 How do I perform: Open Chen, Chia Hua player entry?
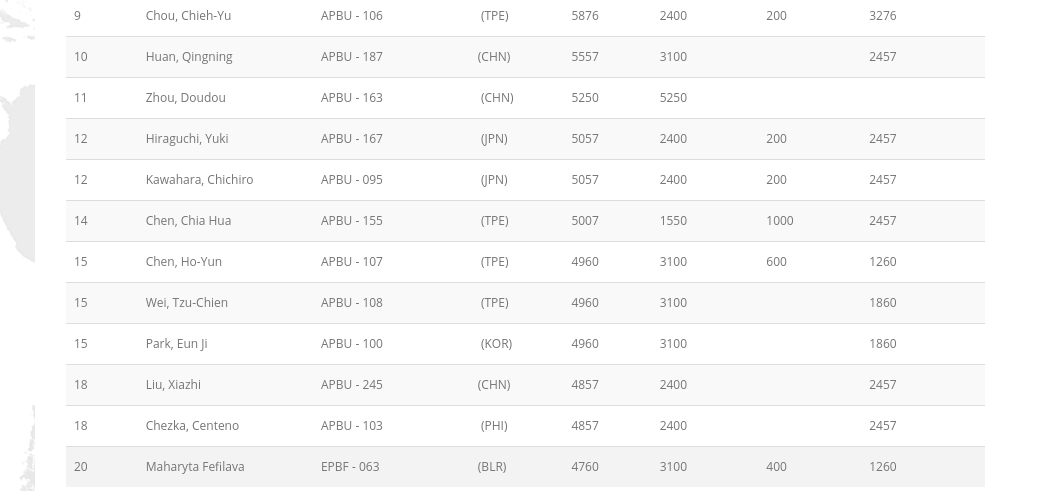pos(188,221)
